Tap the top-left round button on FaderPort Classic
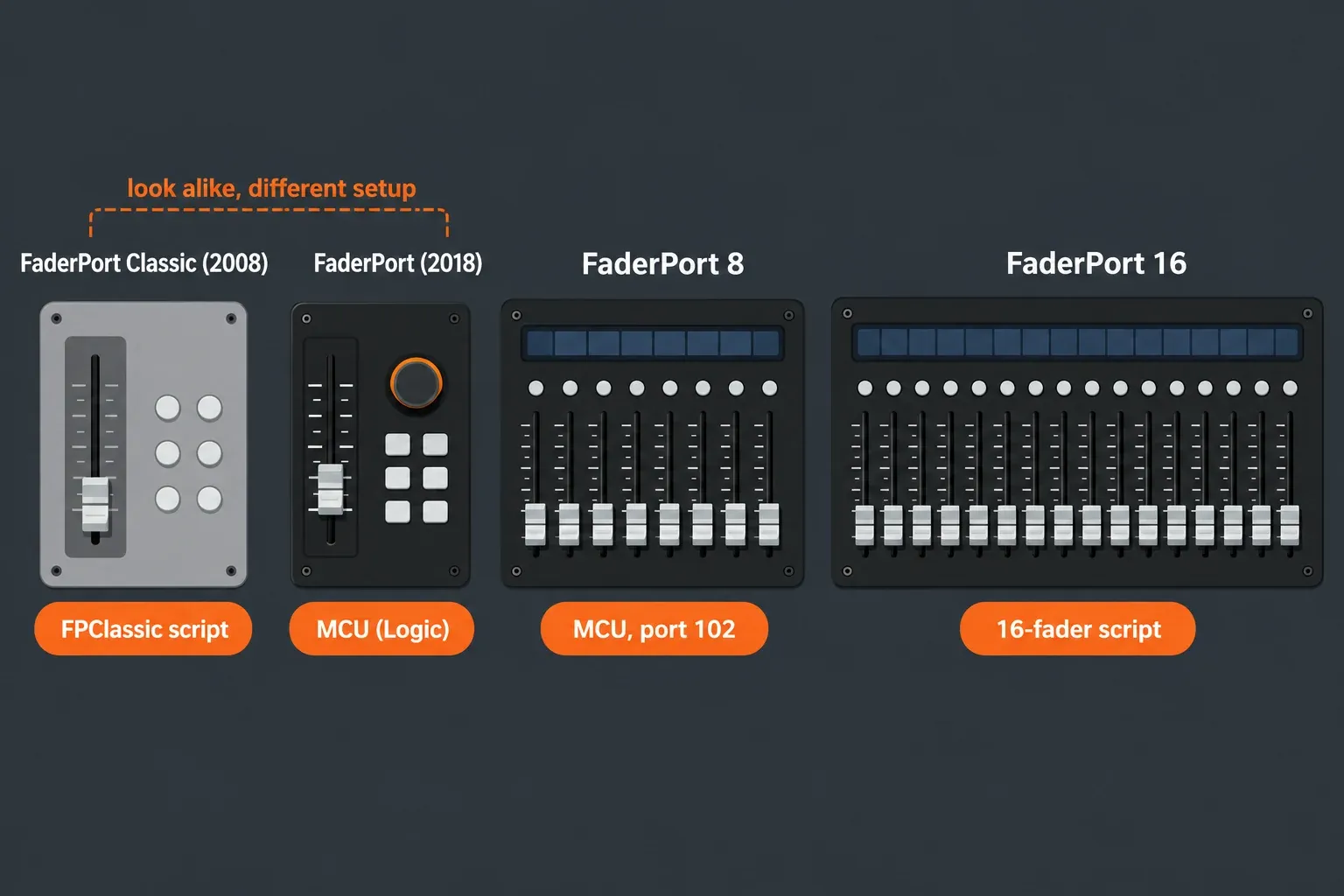 click(167, 408)
